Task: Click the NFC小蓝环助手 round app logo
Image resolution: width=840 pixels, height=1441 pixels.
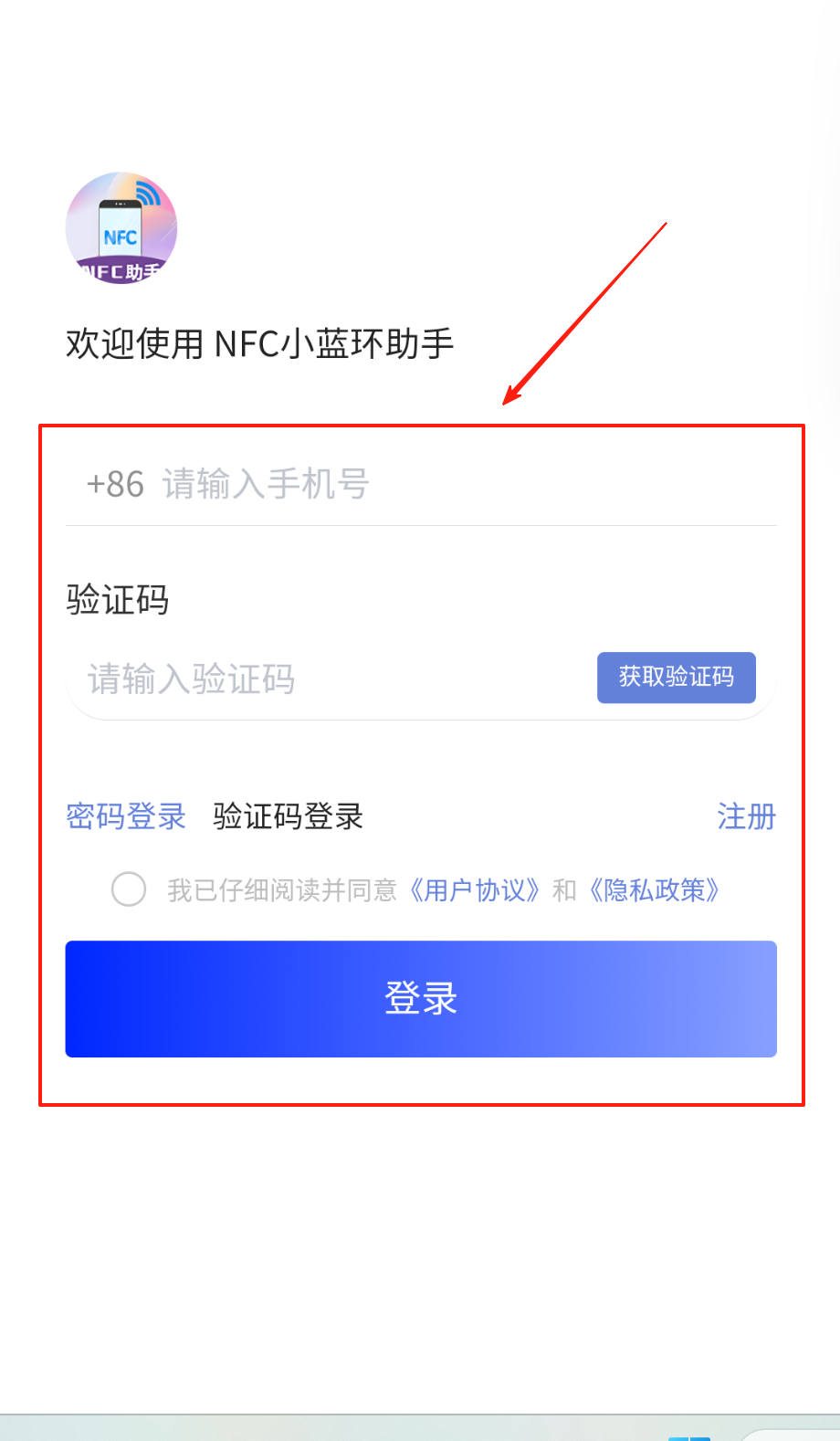Action: [x=121, y=228]
